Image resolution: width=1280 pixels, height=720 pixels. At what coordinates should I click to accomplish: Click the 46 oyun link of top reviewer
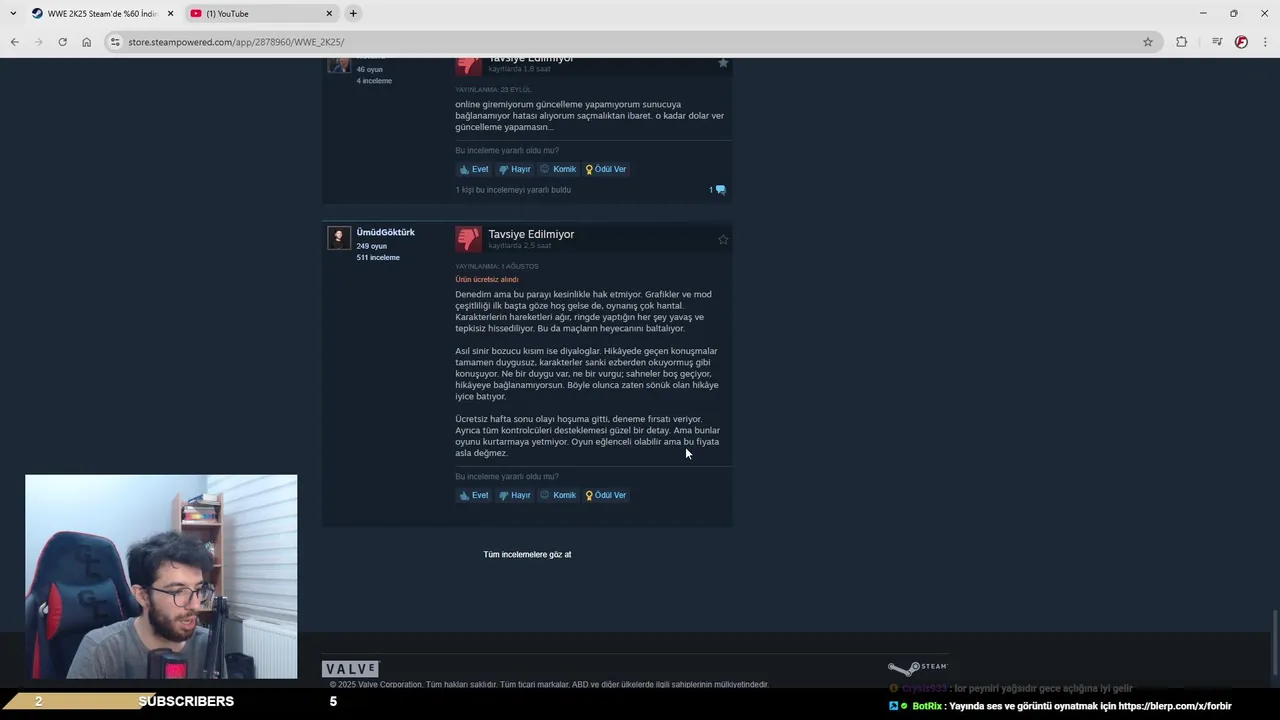tap(369, 70)
